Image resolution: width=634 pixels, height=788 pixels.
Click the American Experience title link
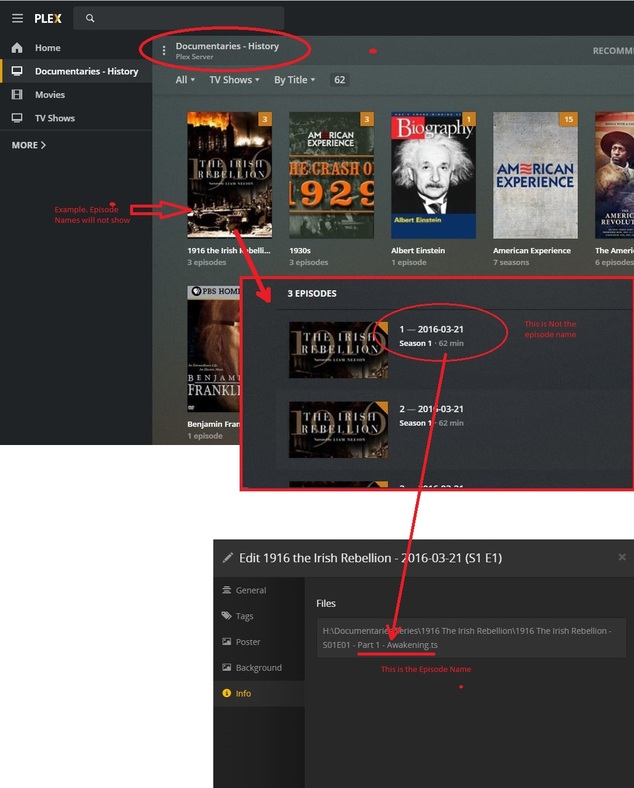[532, 250]
